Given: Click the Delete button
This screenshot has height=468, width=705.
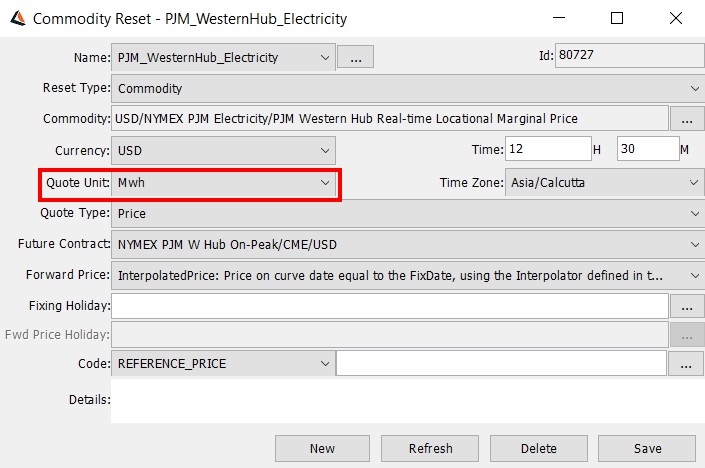Looking at the screenshot, I should pos(539,448).
